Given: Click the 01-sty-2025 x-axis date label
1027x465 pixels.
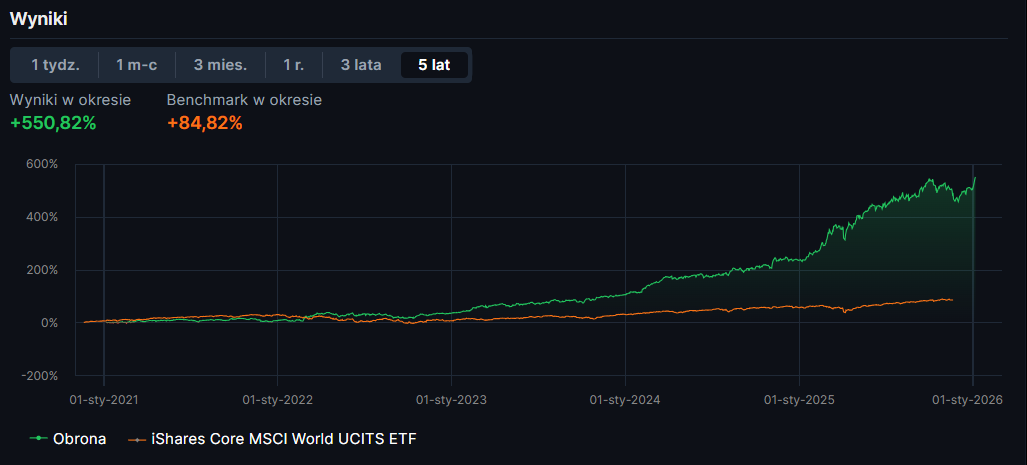Looking at the screenshot, I should coord(799,400).
